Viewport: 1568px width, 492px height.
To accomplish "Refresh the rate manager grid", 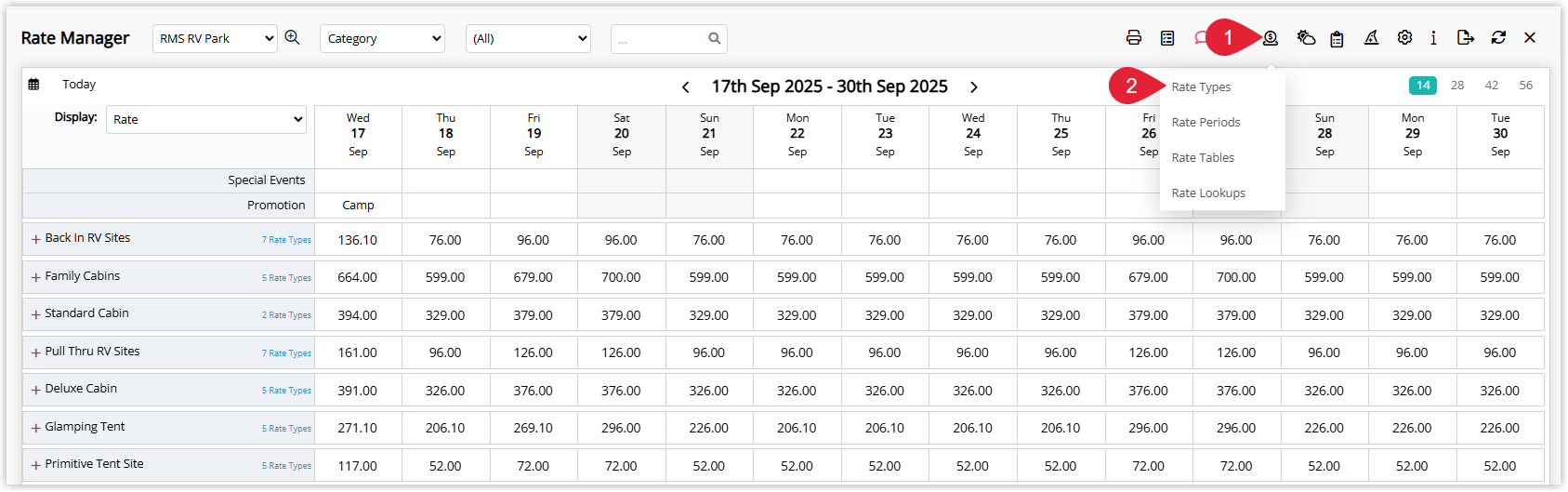I will tap(1498, 38).
